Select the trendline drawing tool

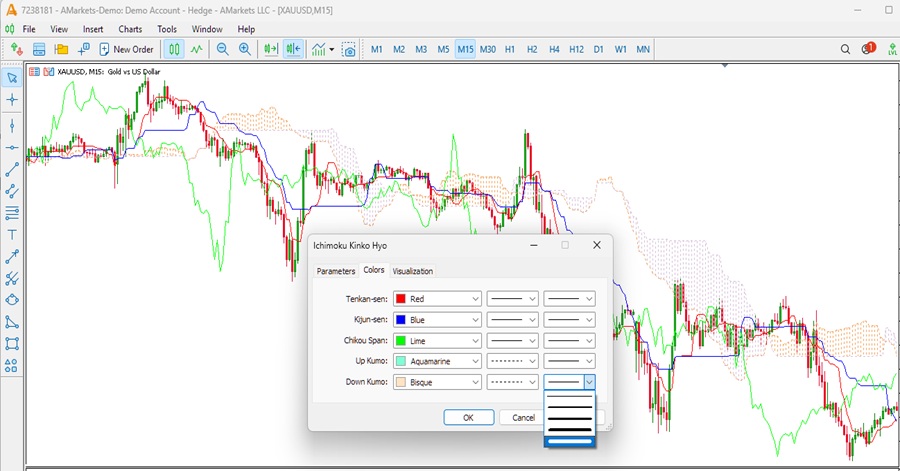pyautogui.click(x=12, y=169)
